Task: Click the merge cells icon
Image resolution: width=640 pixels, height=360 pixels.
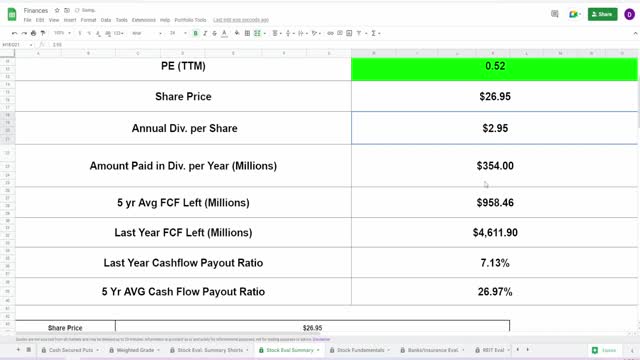Action: [x=257, y=33]
